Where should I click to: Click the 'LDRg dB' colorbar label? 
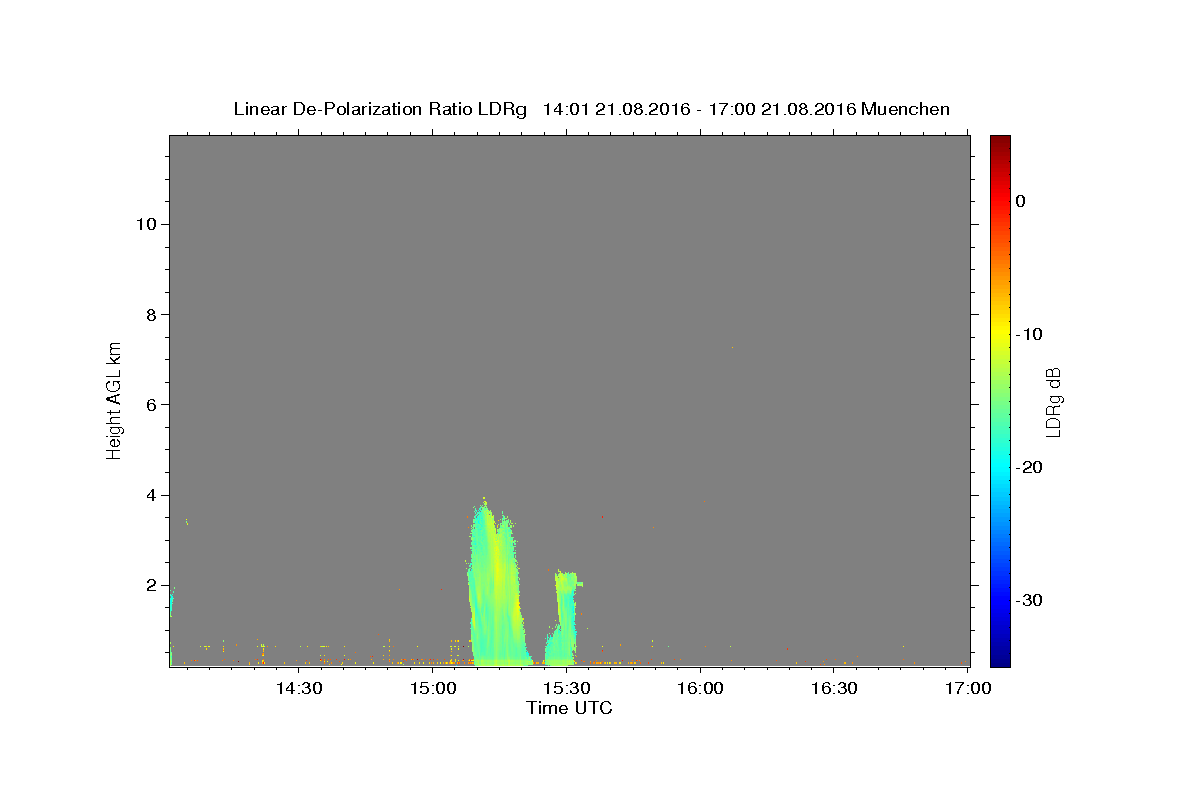(x=1053, y=401)
